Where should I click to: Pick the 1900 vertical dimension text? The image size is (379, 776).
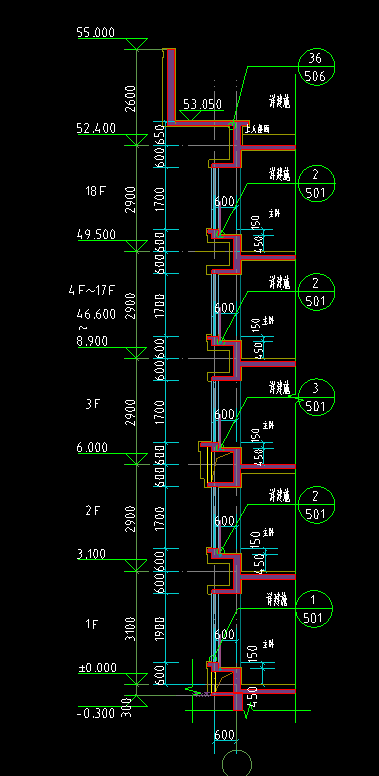(159, 629)
